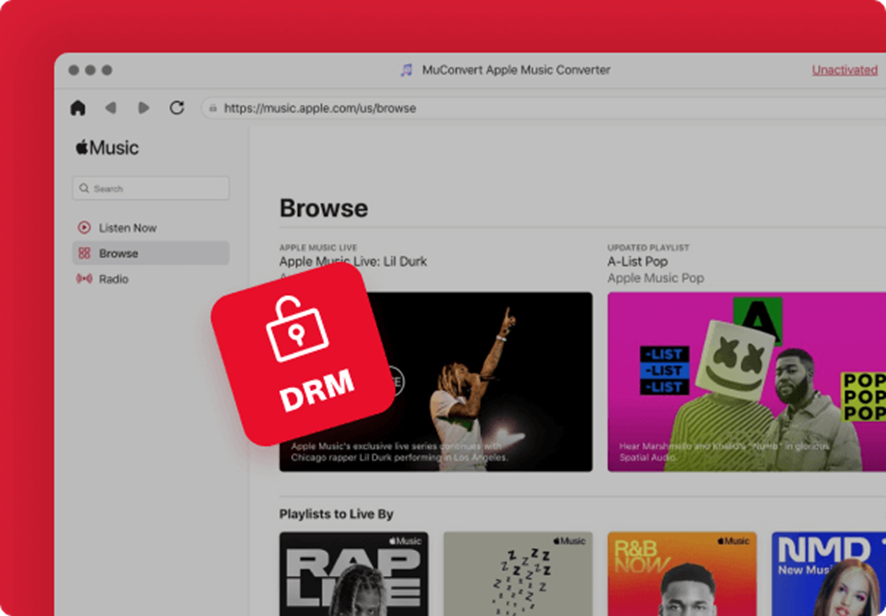This screenshot has width=886, height=616.
Task: Open the NMD New Music playlist cover
Action: [x=829, y=574]
